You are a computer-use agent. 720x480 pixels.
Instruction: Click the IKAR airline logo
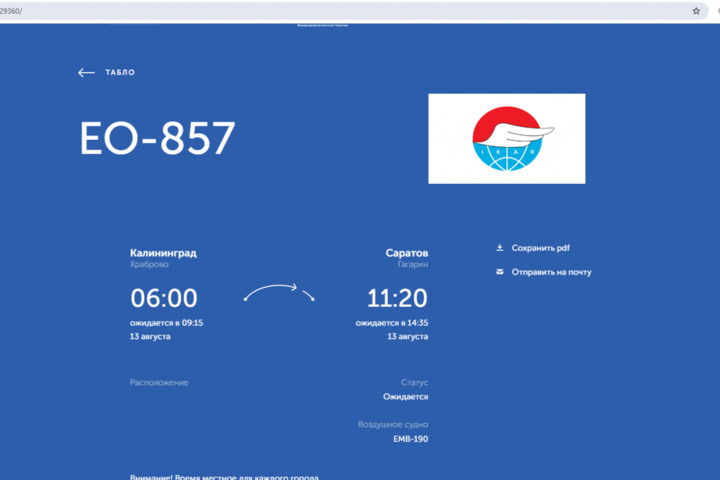pyautogui.click(x=507, y=139)
